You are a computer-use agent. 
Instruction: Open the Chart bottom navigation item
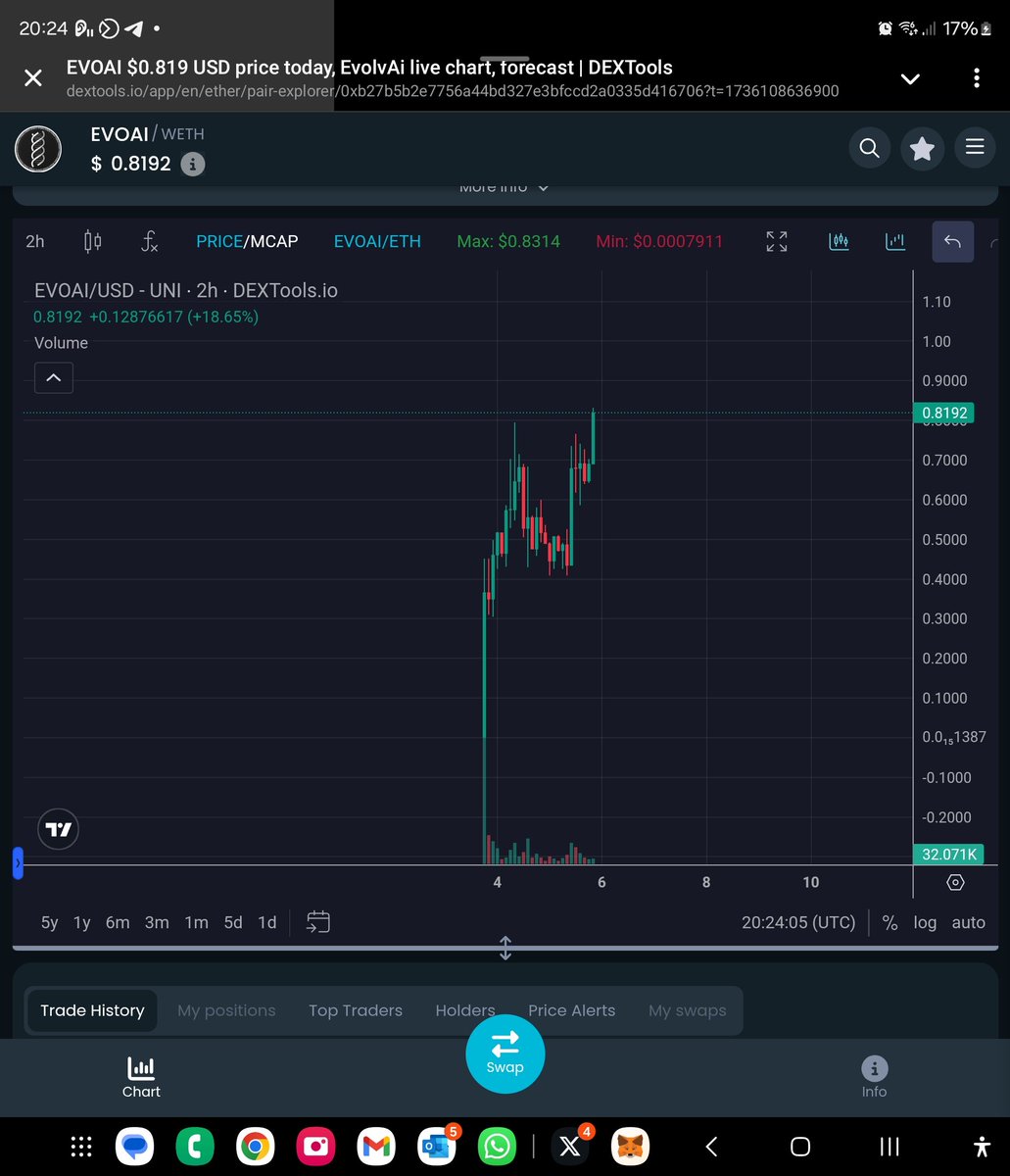[x=141, y=1077]
